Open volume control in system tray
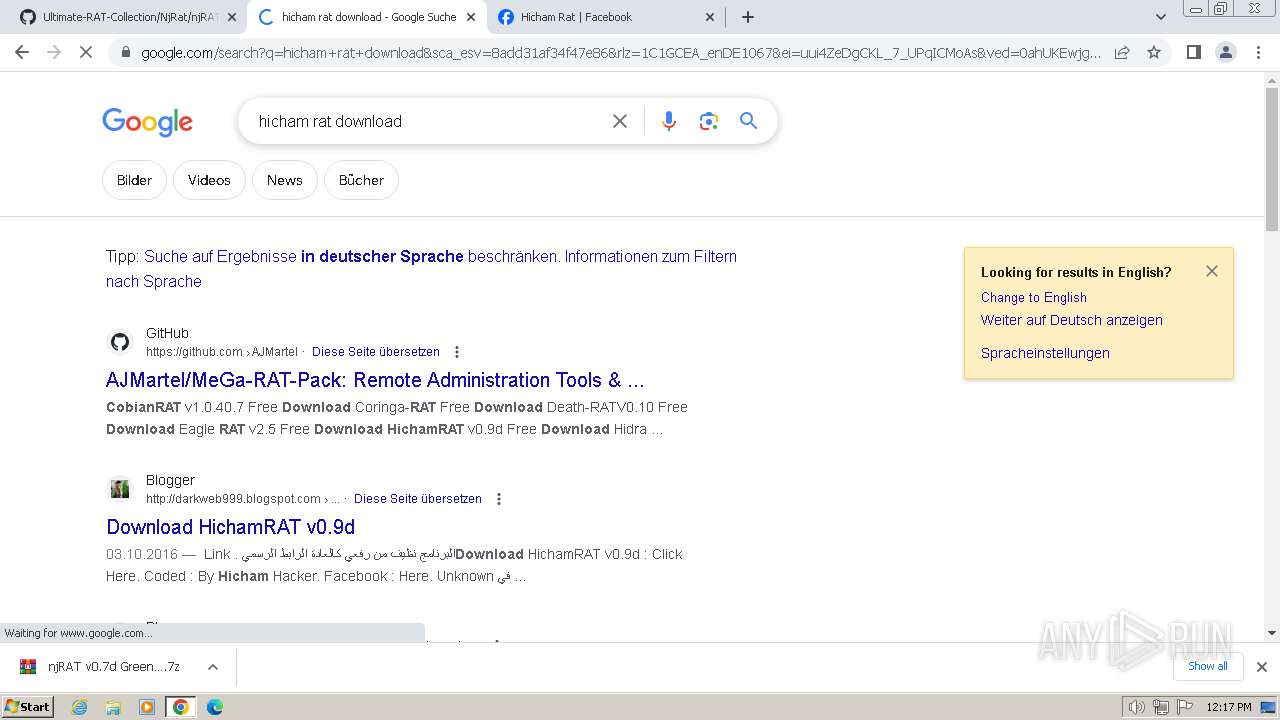1280x720 pixels. [1137, 707]
